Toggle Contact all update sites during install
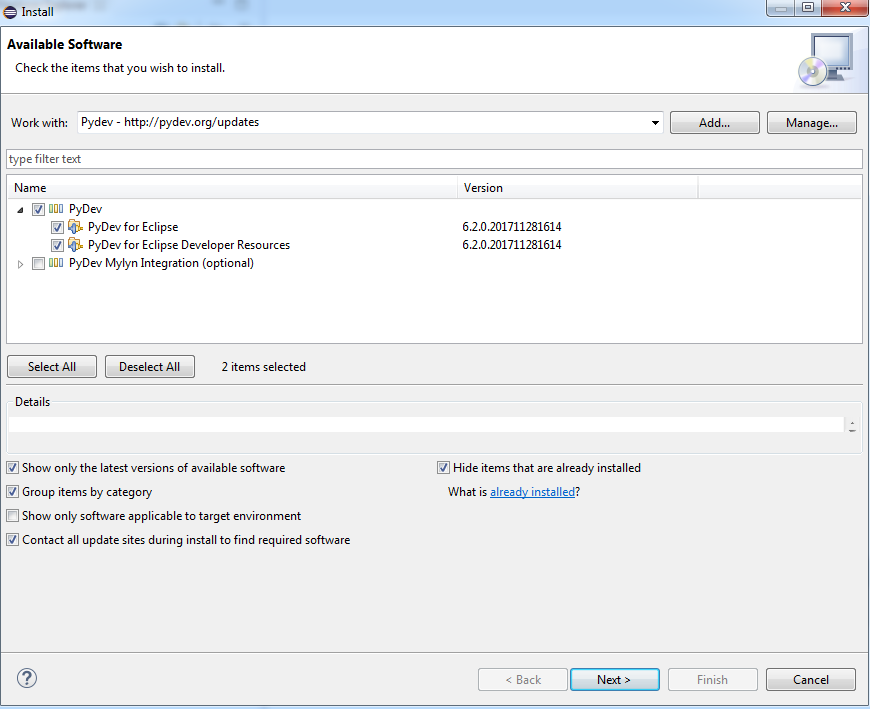The width and height of the screenshot is (870, 709). (x=13, y=539)
